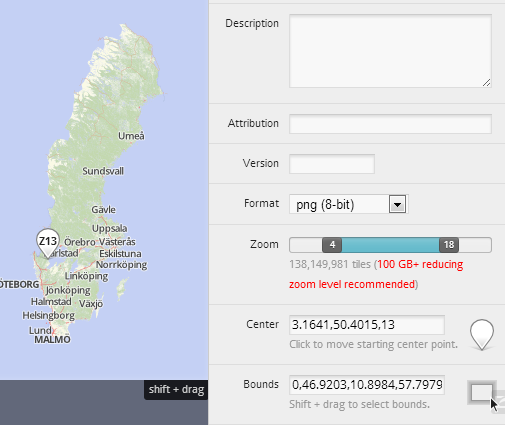Viewport: 505px width, 425px height.
Task: Click the Uppsala label on the map
Action: 110,229
